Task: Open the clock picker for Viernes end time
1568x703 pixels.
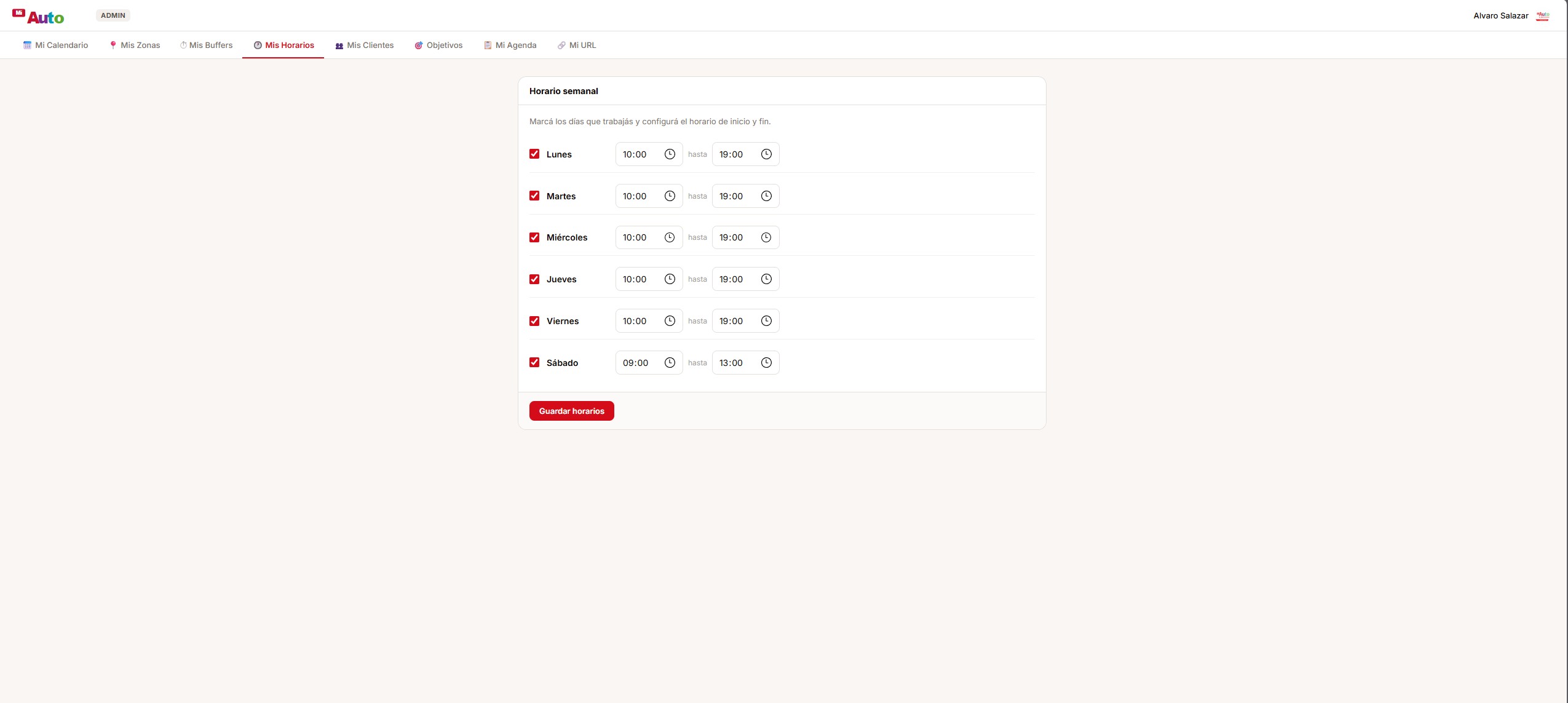Action: pyautogui.click(x=766, y=321)
